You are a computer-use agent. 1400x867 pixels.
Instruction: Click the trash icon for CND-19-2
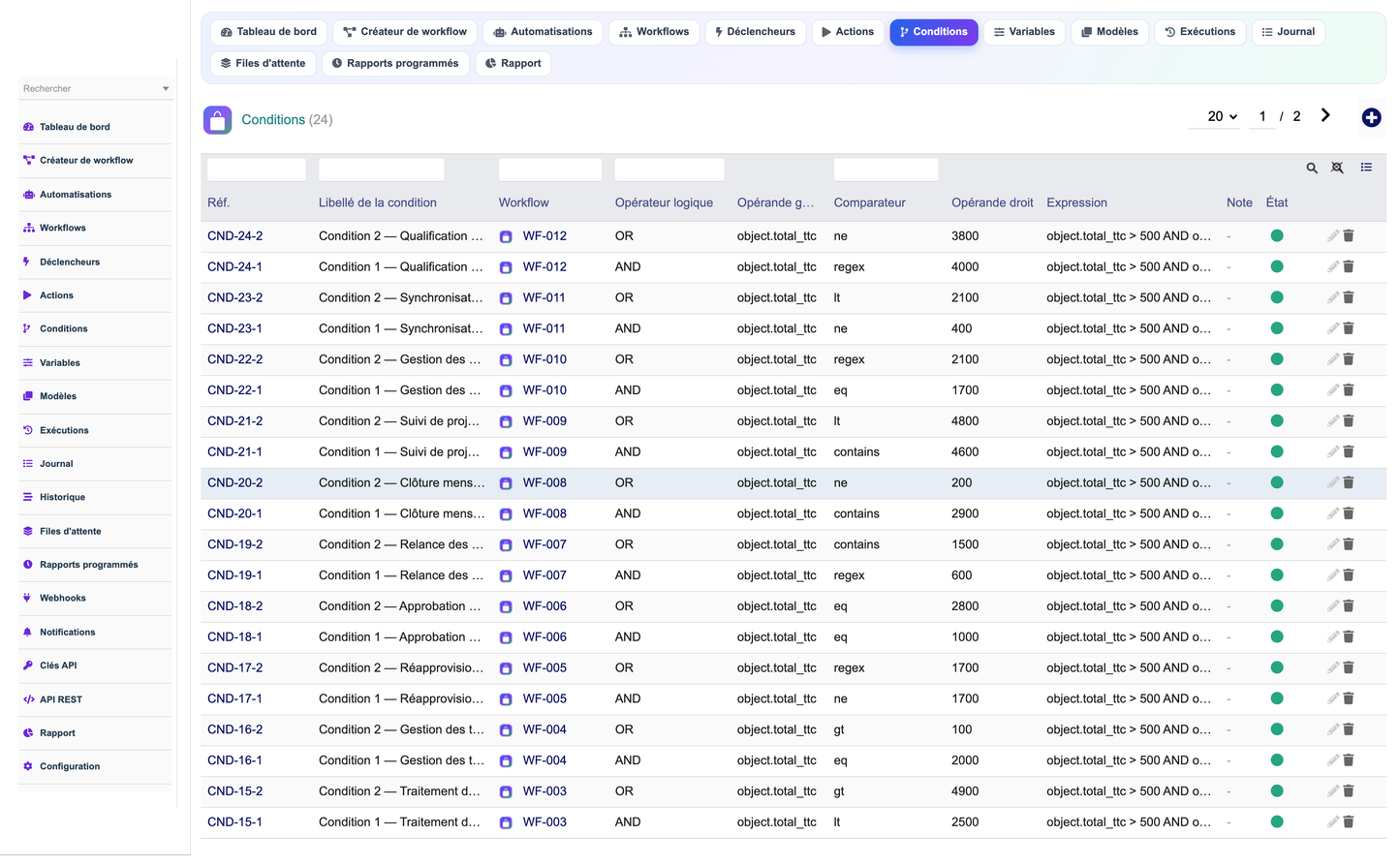[x=1349, y=544]
